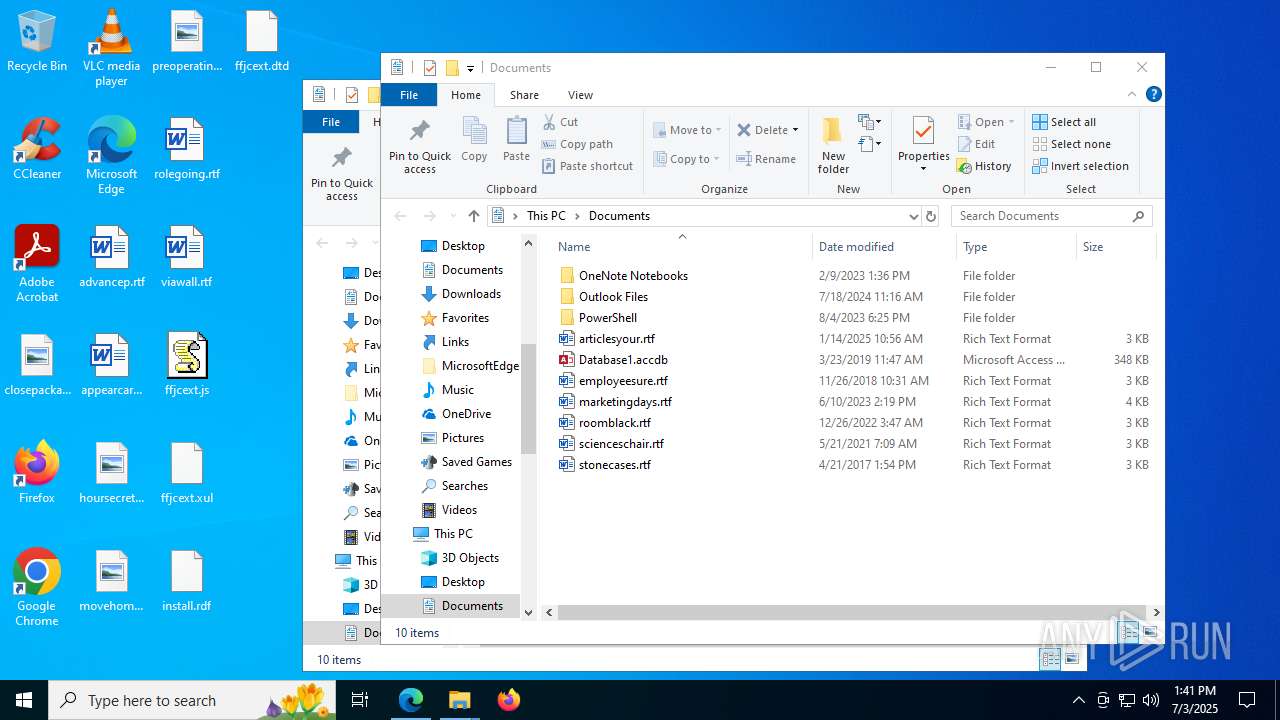This screenshot has width=1280, height=720.
Task: Sort by the Size column header
Action: pos(1115,247)
